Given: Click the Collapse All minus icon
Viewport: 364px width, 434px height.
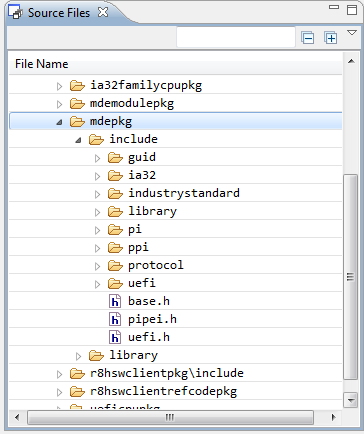Looking at the screenshot, I should (x=307, y=38).
